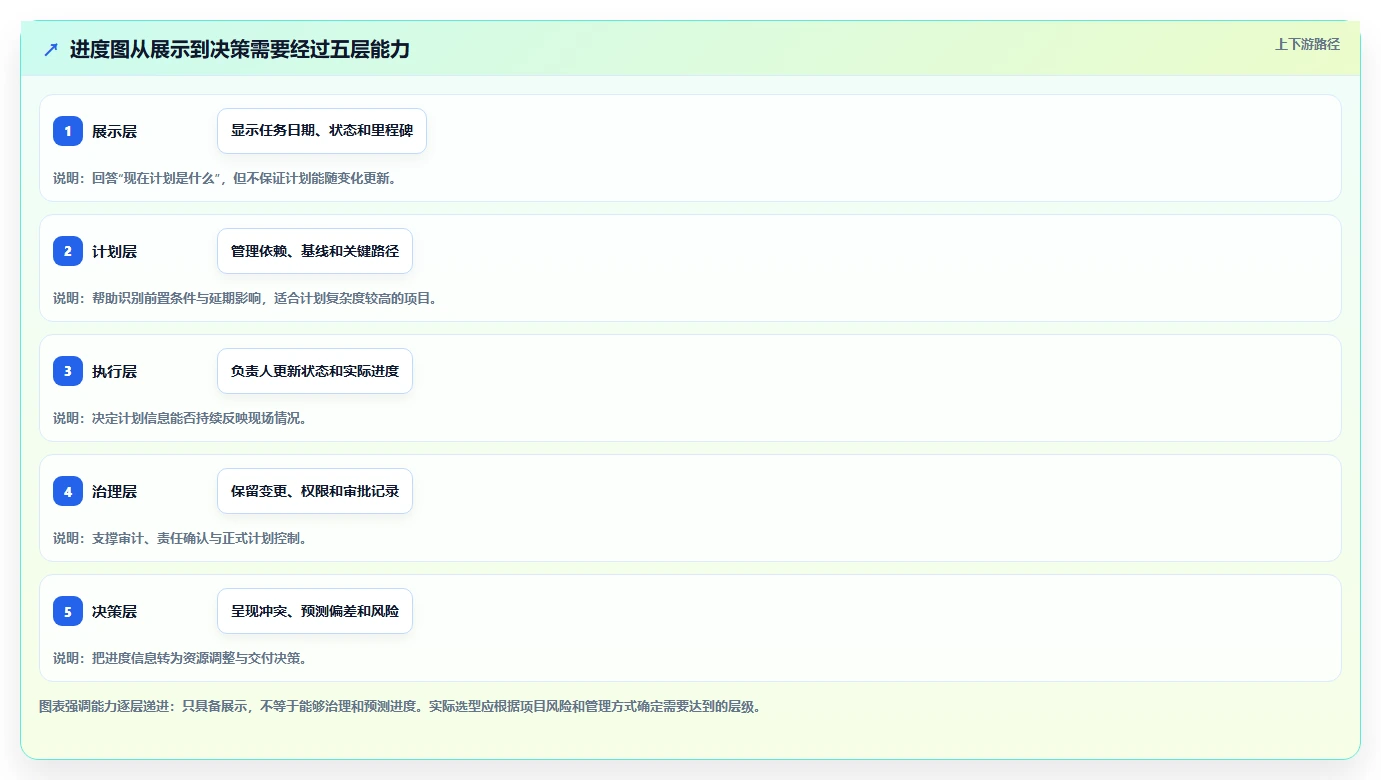
Task: Click the number 3 badge for 执行层
Action: tap(68, 371)
